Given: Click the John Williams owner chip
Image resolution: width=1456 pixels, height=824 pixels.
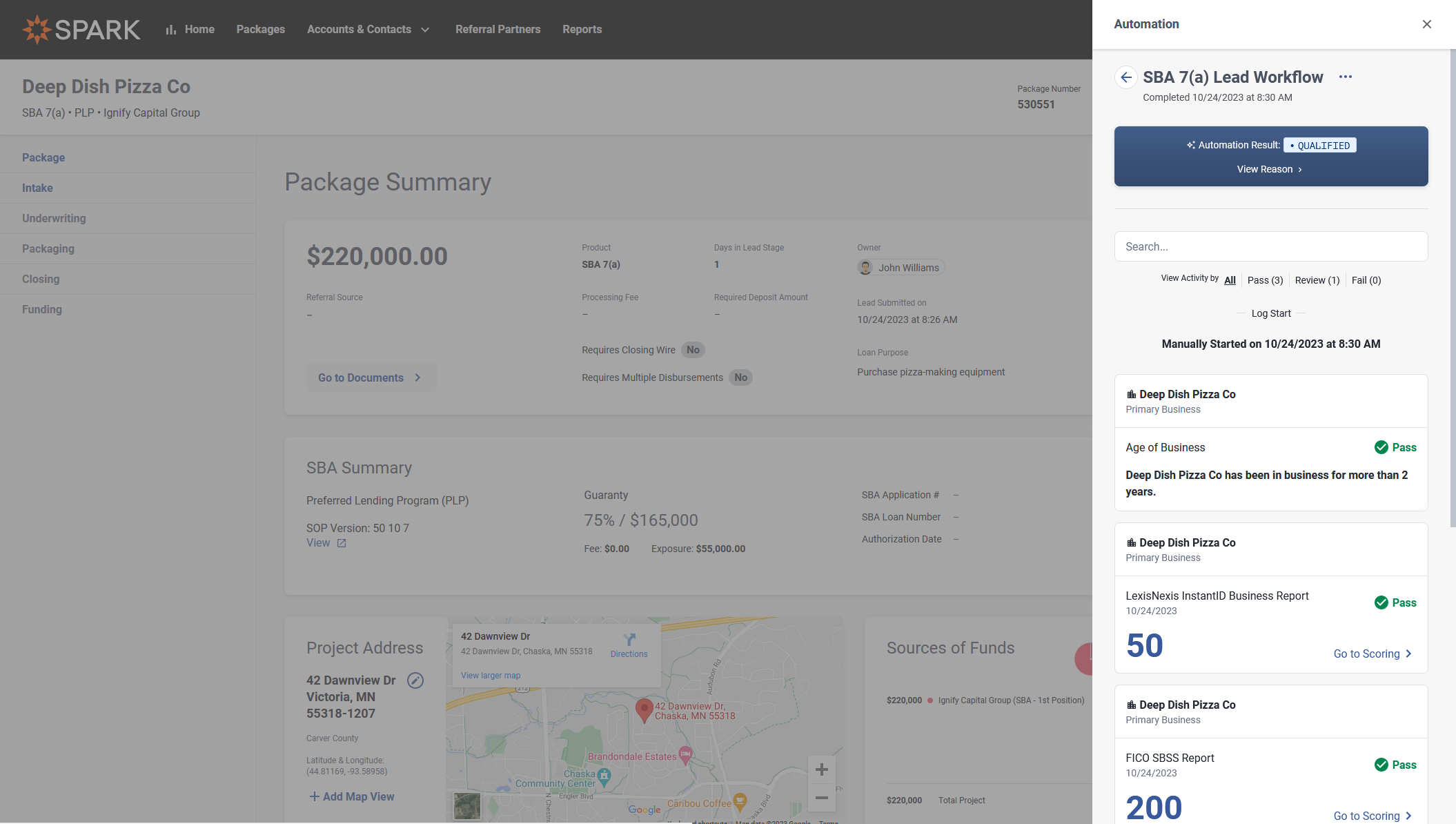Looking at the screenshot, I should (901, 268).
